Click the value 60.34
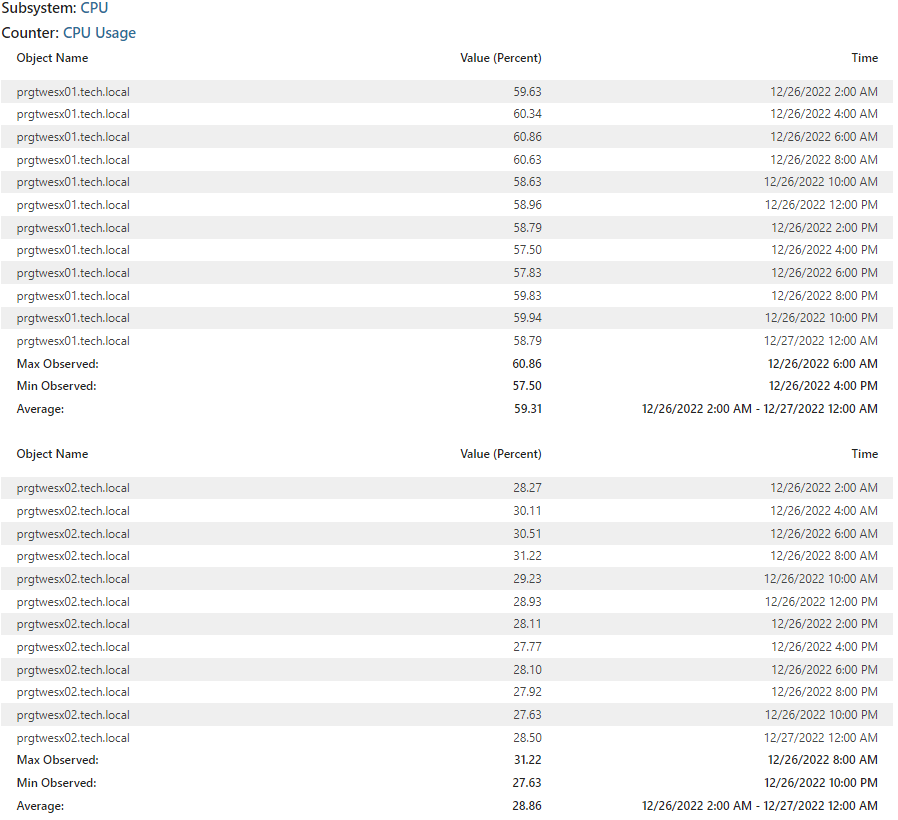The width and height of the screenshot is (898, 820). [527, 114]
